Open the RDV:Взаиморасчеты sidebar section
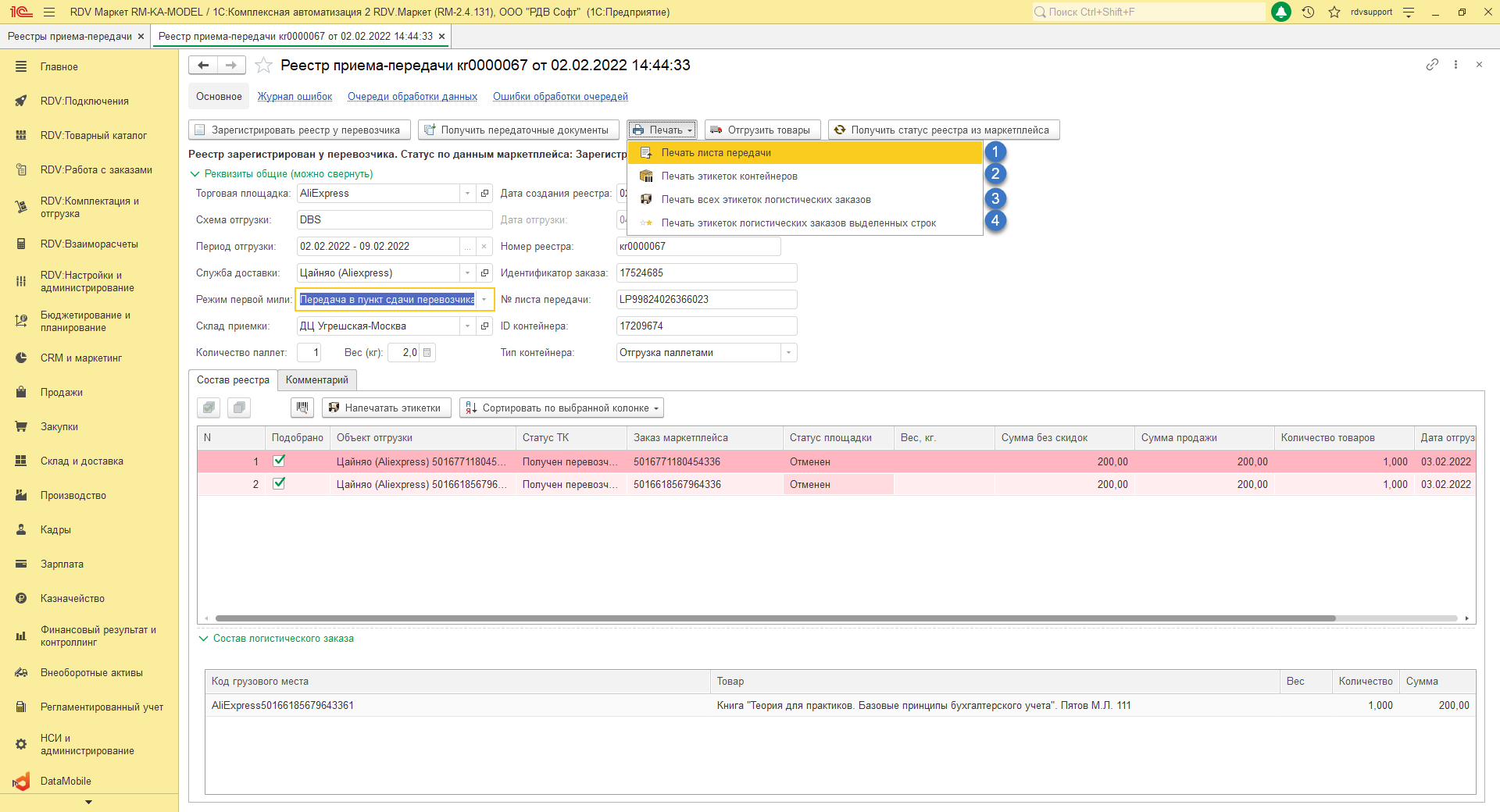 click(89, 244)
